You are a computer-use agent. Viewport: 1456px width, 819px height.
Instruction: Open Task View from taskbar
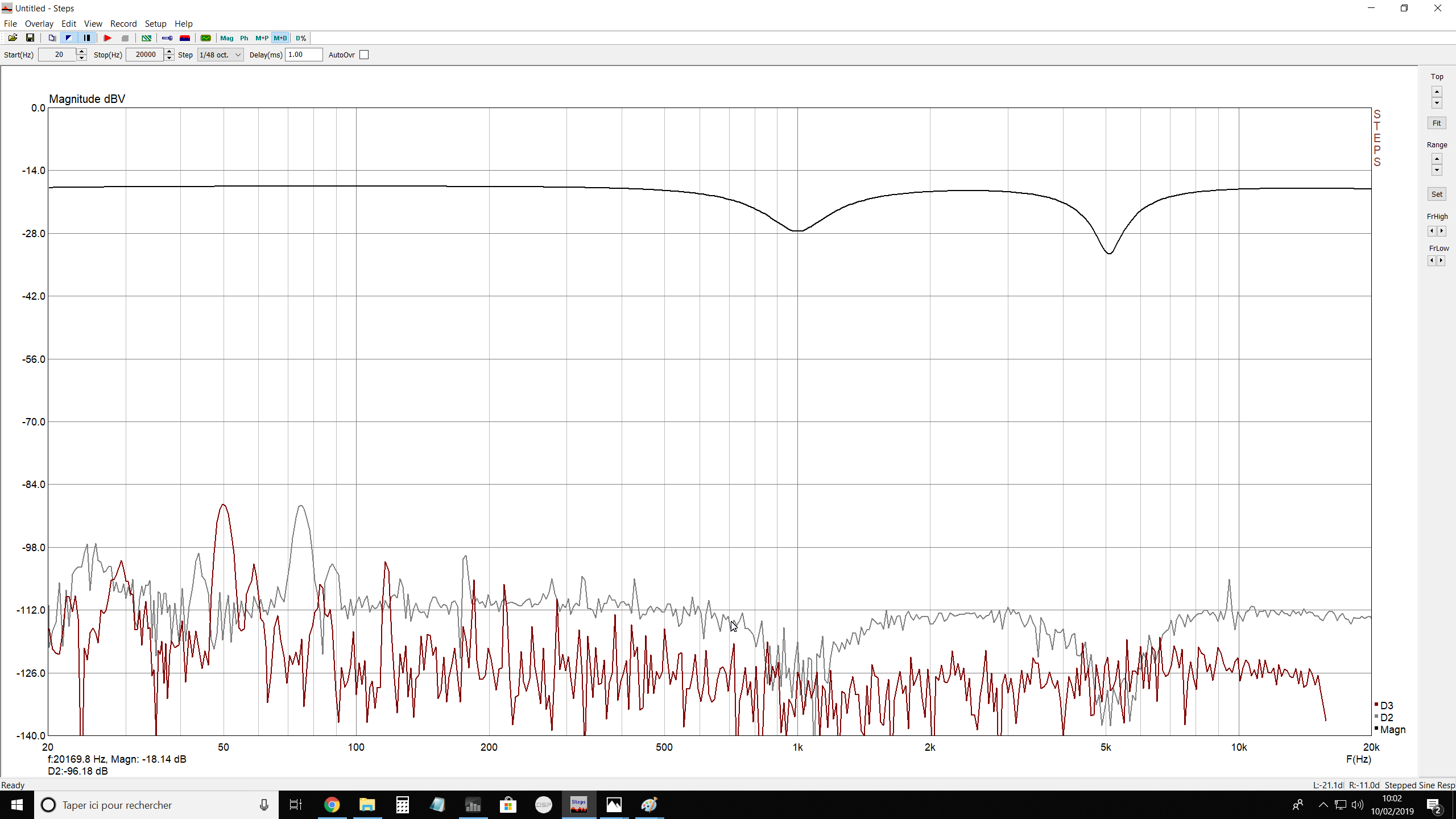click(296, 805)
